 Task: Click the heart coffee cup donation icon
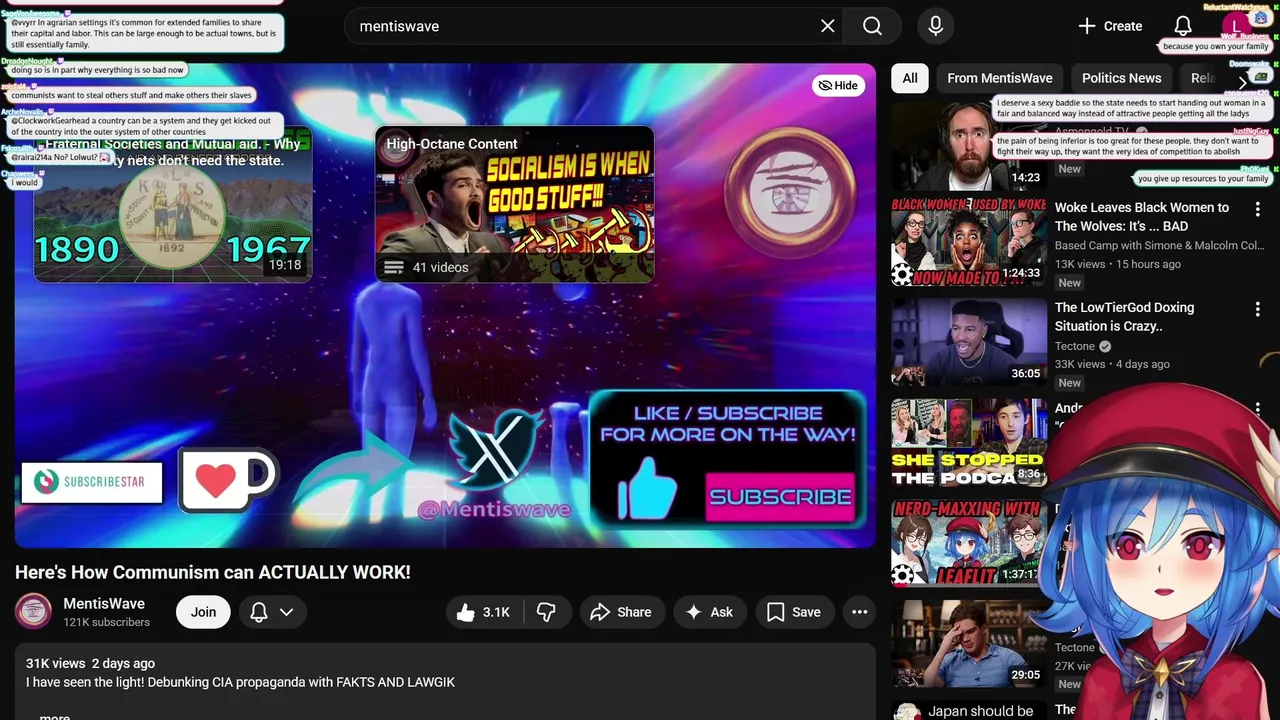[x=228, y=480]
